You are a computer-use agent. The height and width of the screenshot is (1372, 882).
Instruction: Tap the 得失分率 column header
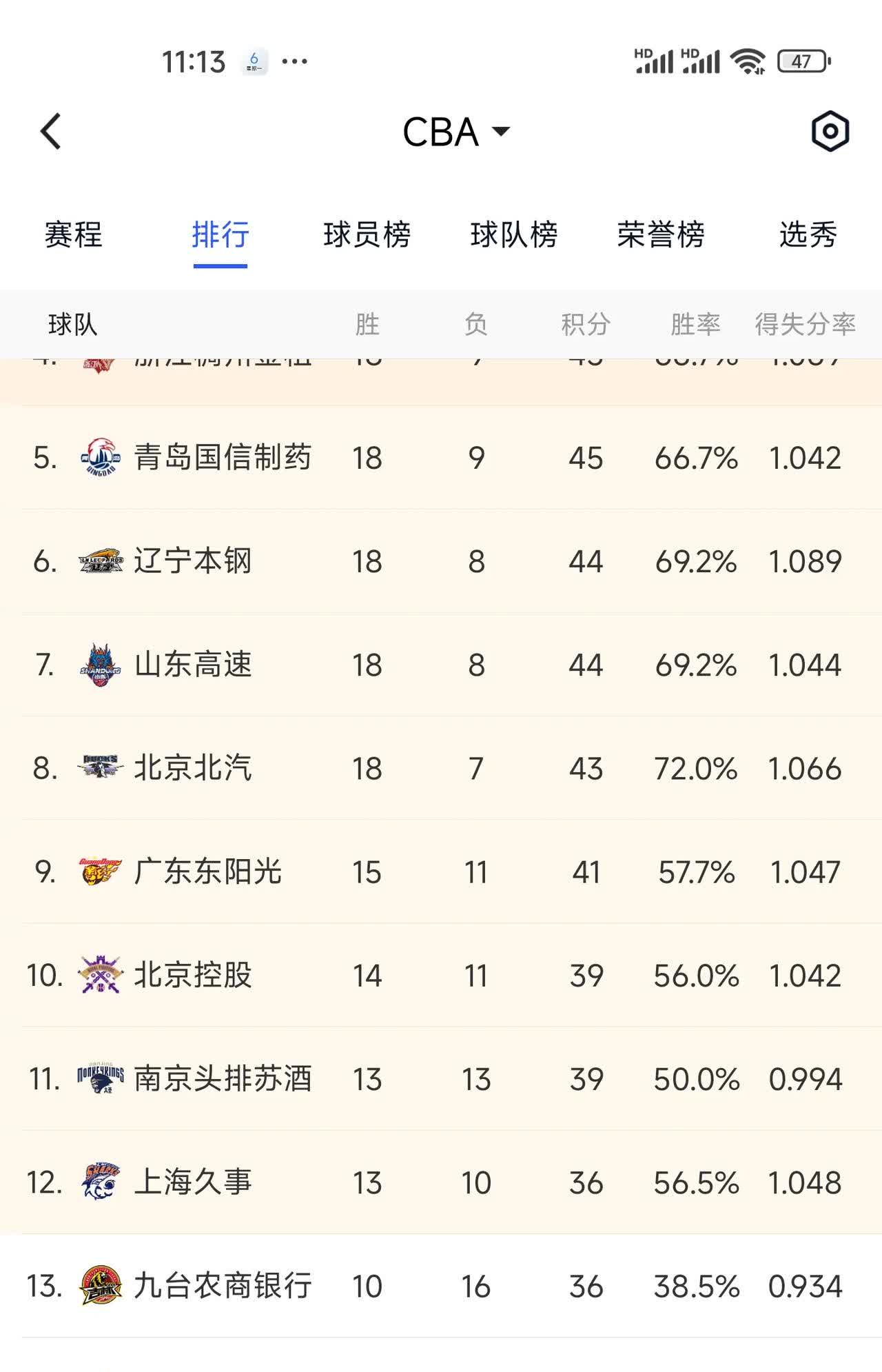tap(805, 324)
